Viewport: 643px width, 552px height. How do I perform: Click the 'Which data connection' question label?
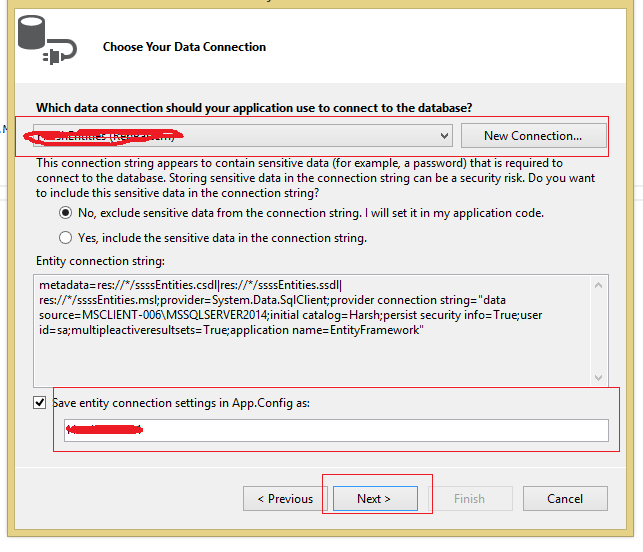[254, 107]
